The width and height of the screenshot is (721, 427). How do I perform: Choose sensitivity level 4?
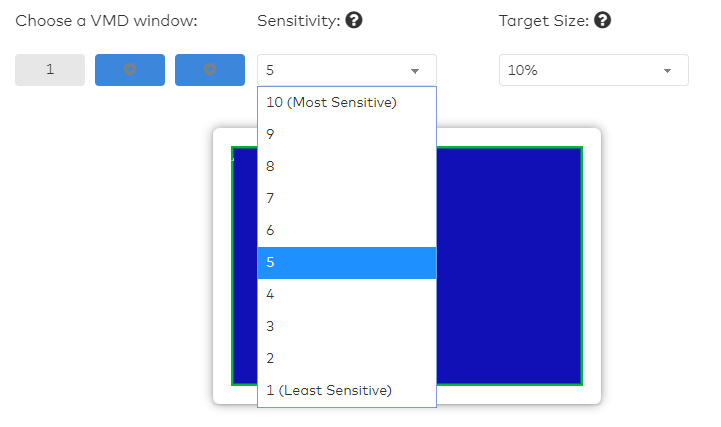coord(346,294)
